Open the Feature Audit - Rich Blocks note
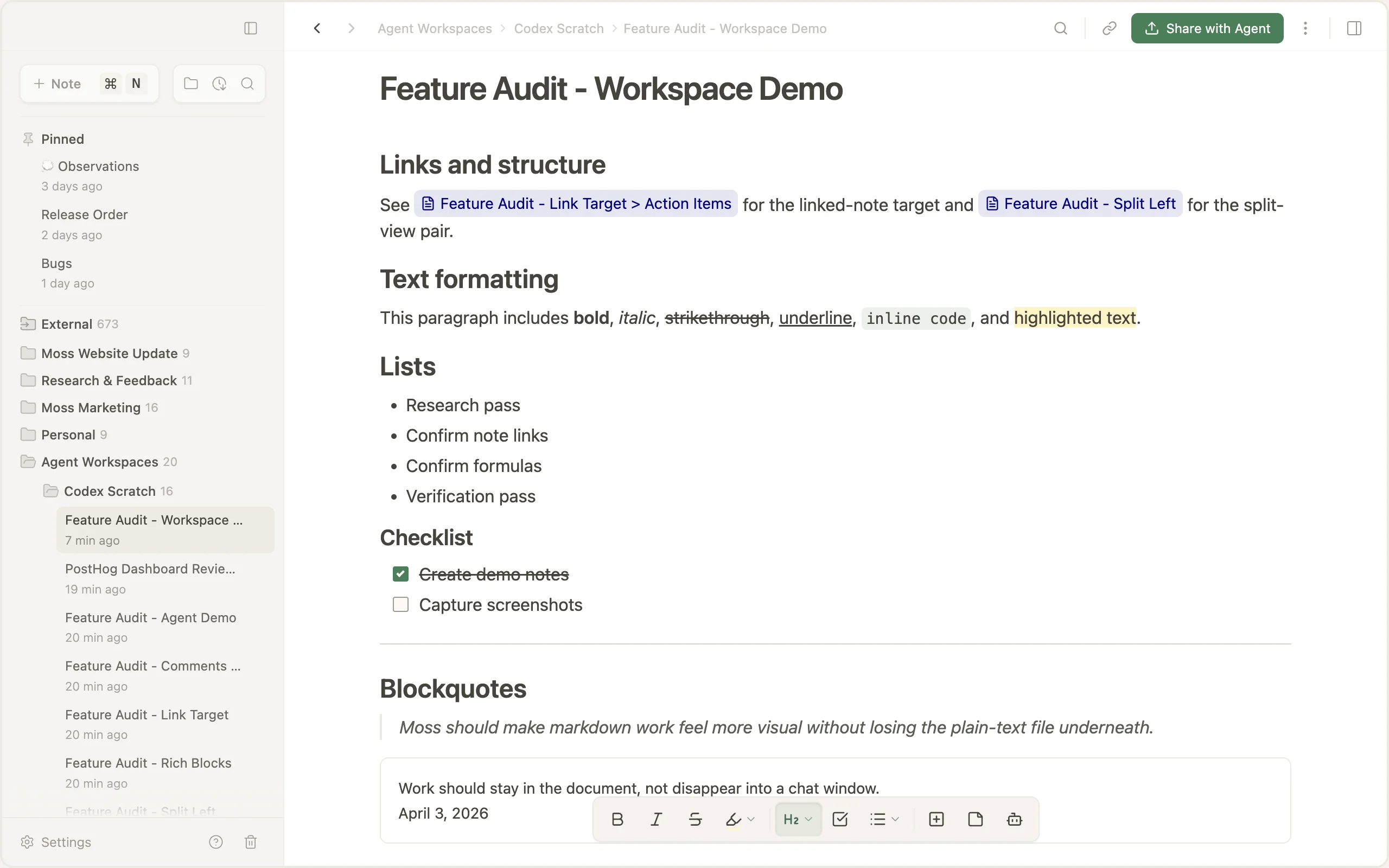 pos(148,763)
